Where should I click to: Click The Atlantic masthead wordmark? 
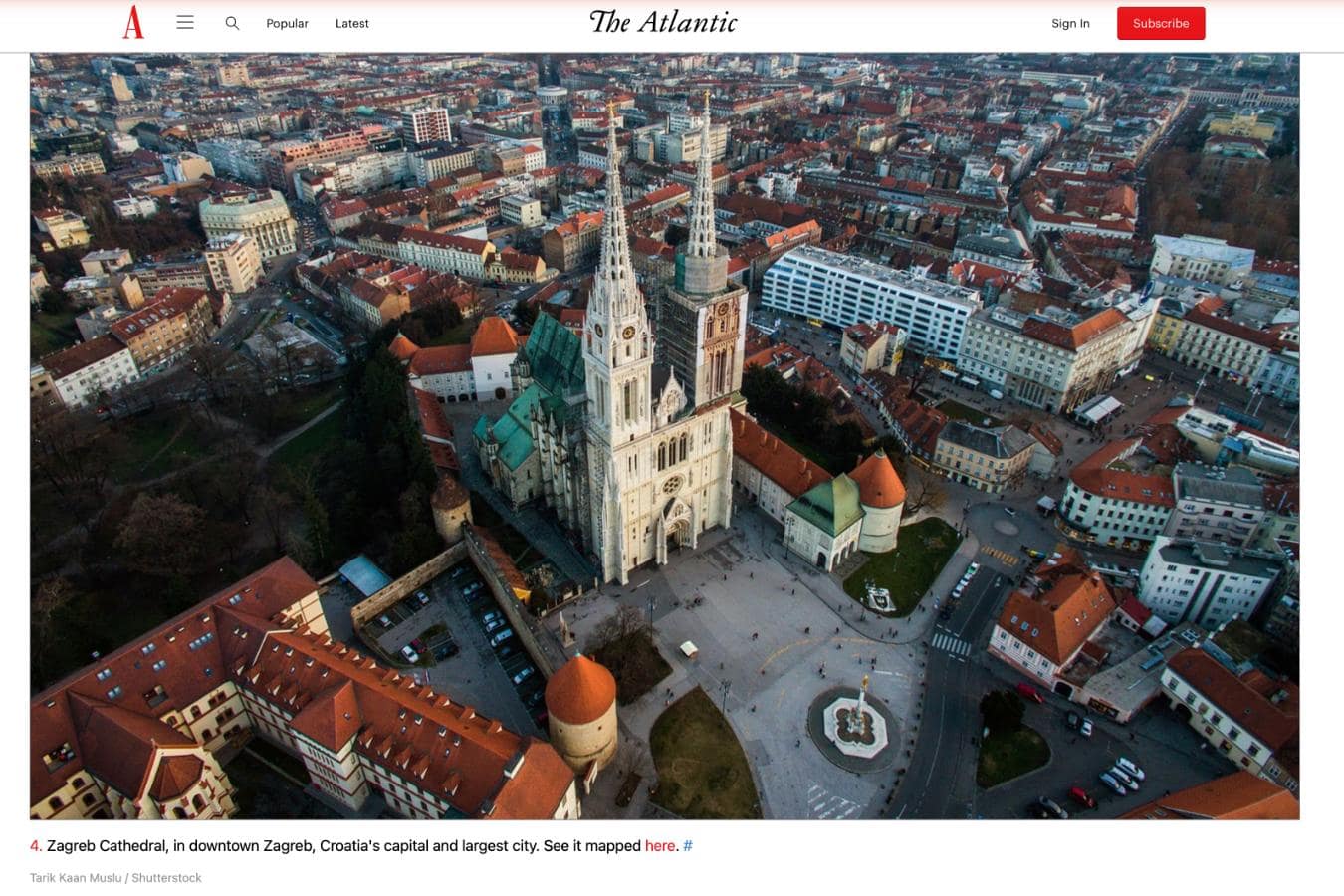tap(662, 22)
